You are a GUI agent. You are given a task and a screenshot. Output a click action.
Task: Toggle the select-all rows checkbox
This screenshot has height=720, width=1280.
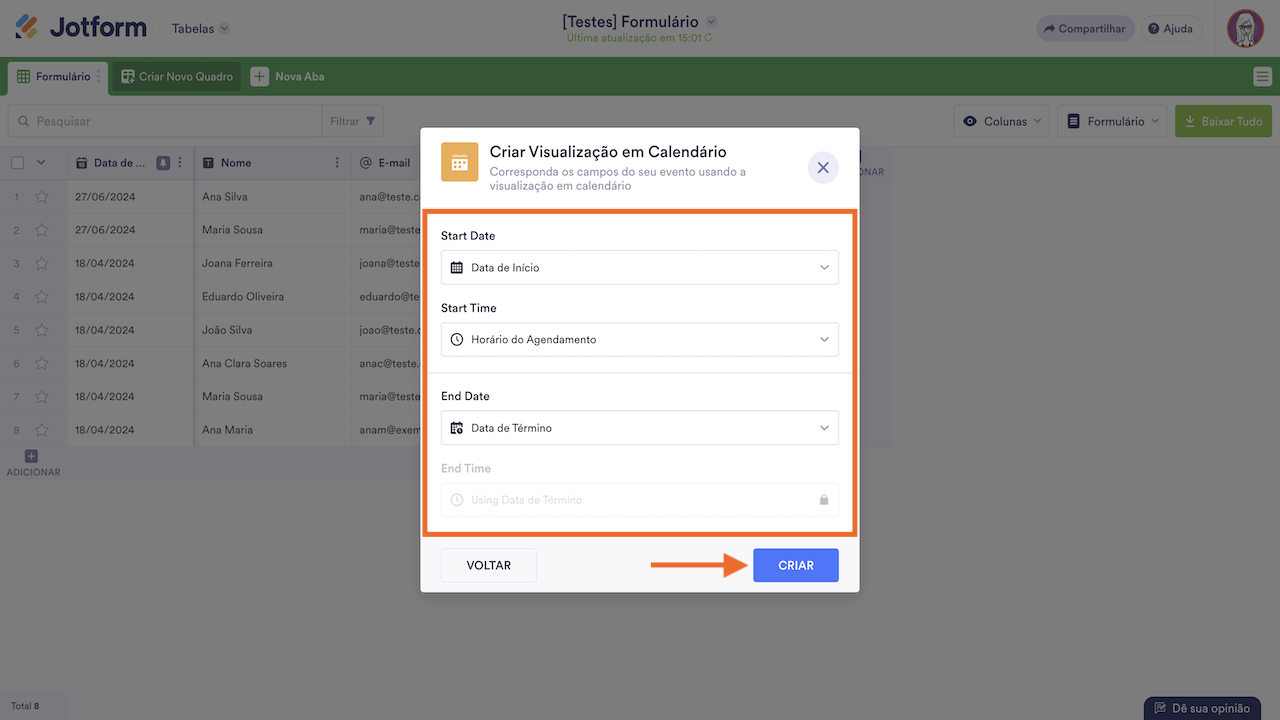(18, 163)
